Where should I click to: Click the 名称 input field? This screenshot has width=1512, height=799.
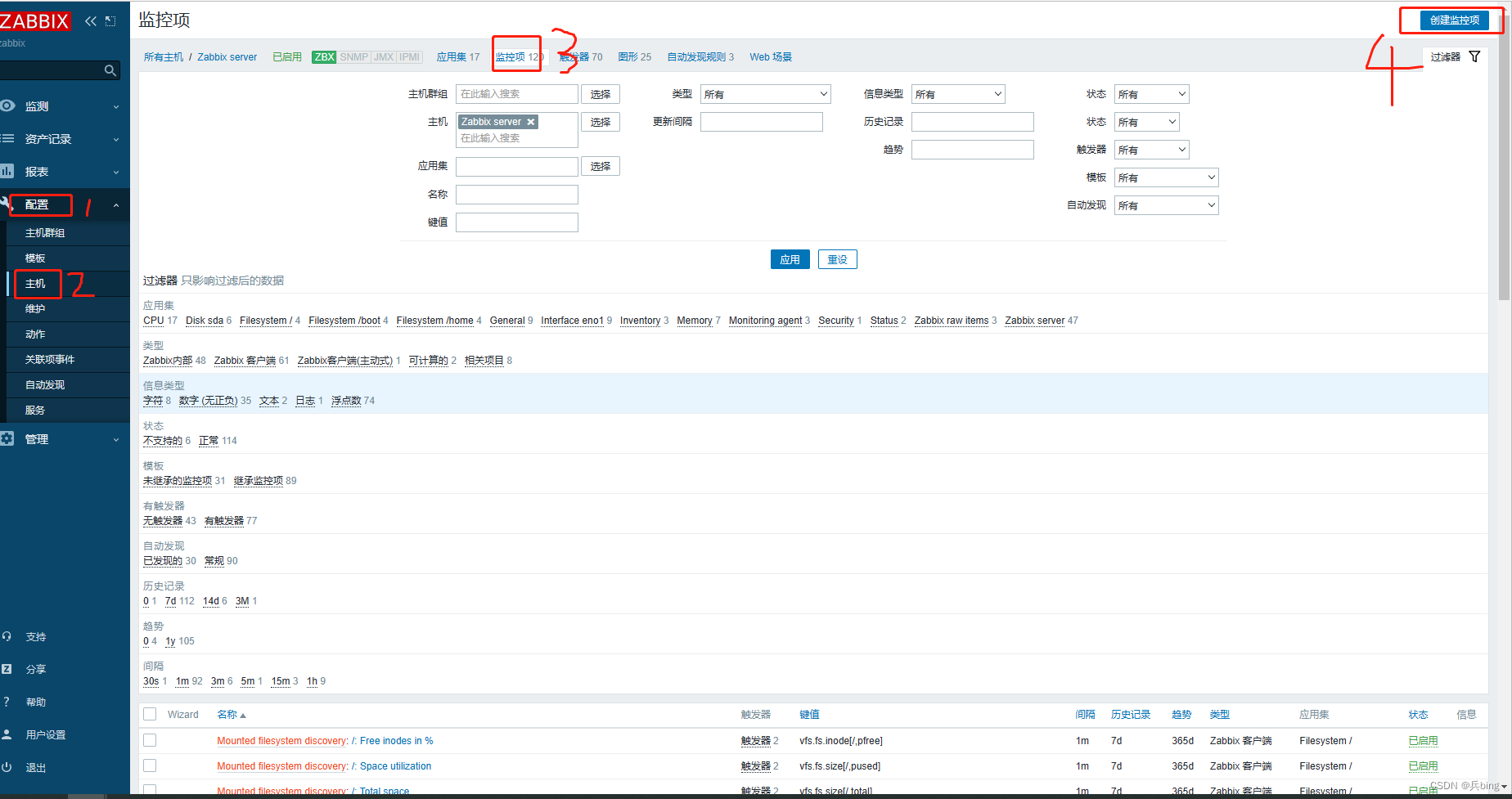517,195
